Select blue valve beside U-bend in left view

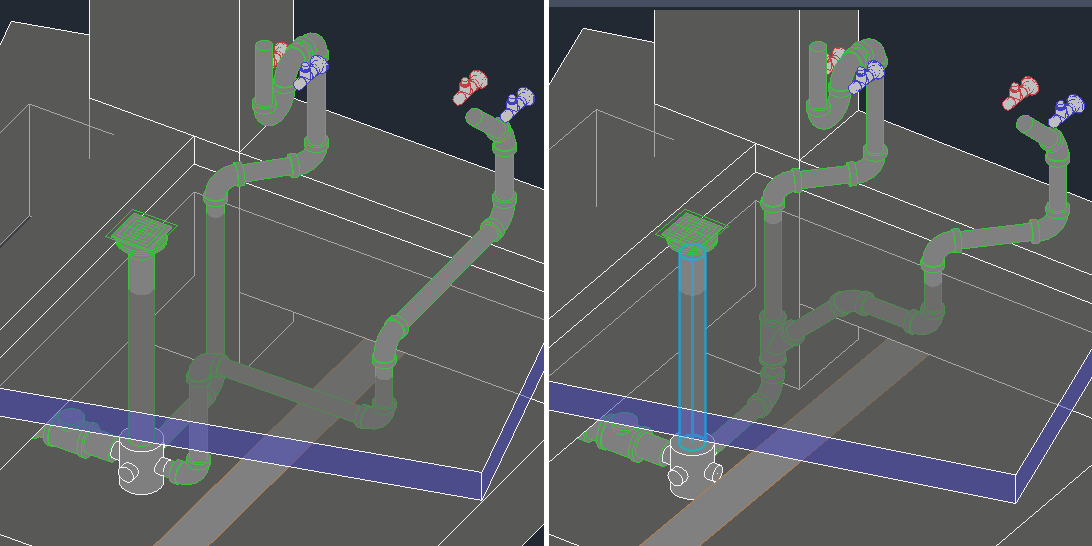pyautogui.click(x=310, y=72)
